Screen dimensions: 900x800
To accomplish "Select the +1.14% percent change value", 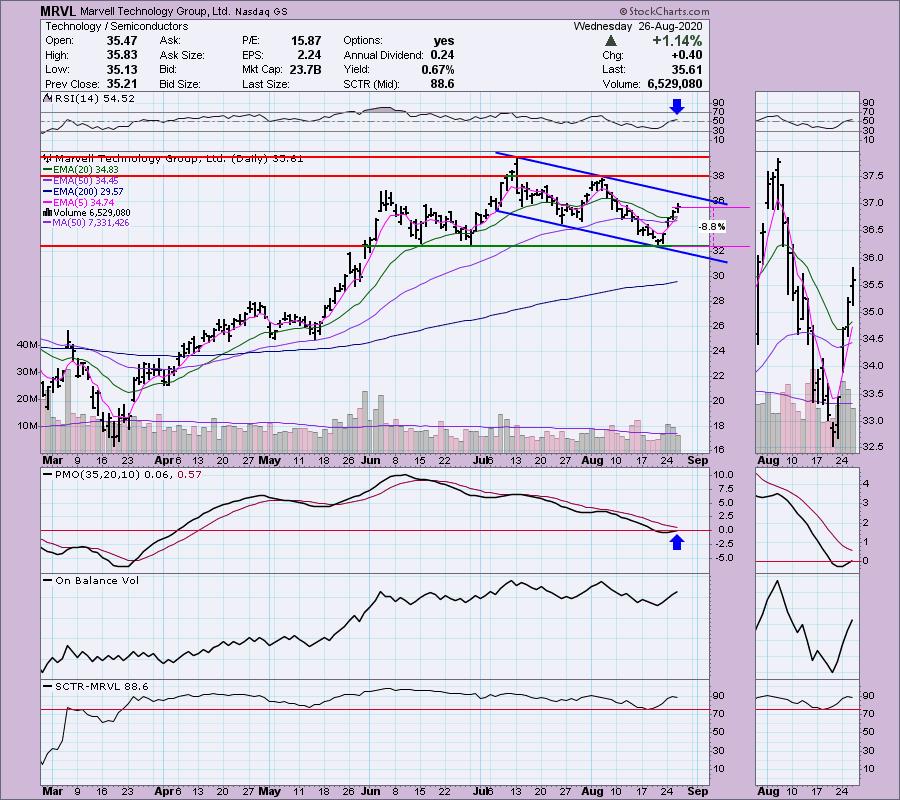I will 677,41.
